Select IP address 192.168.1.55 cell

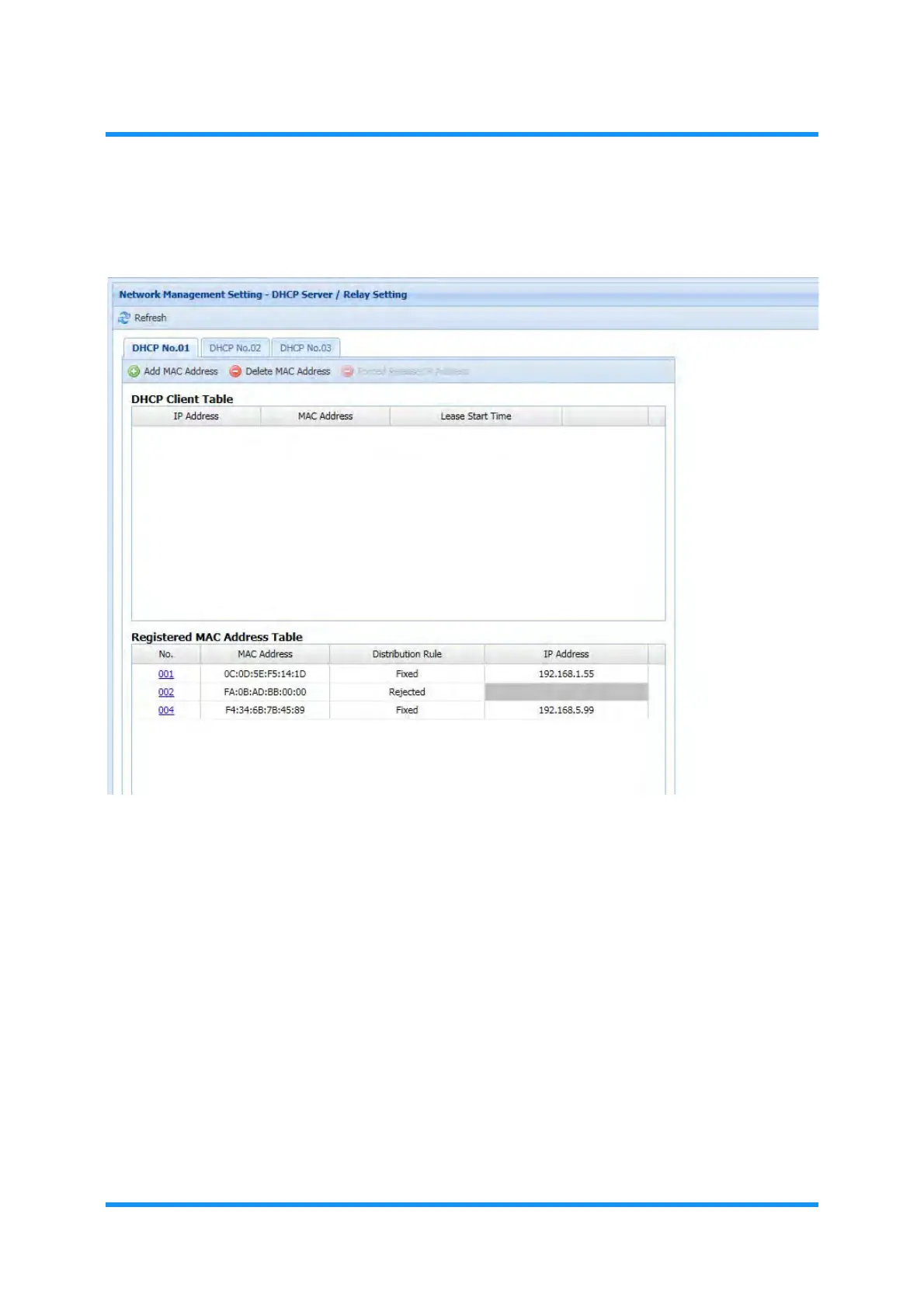coord(566,674)
